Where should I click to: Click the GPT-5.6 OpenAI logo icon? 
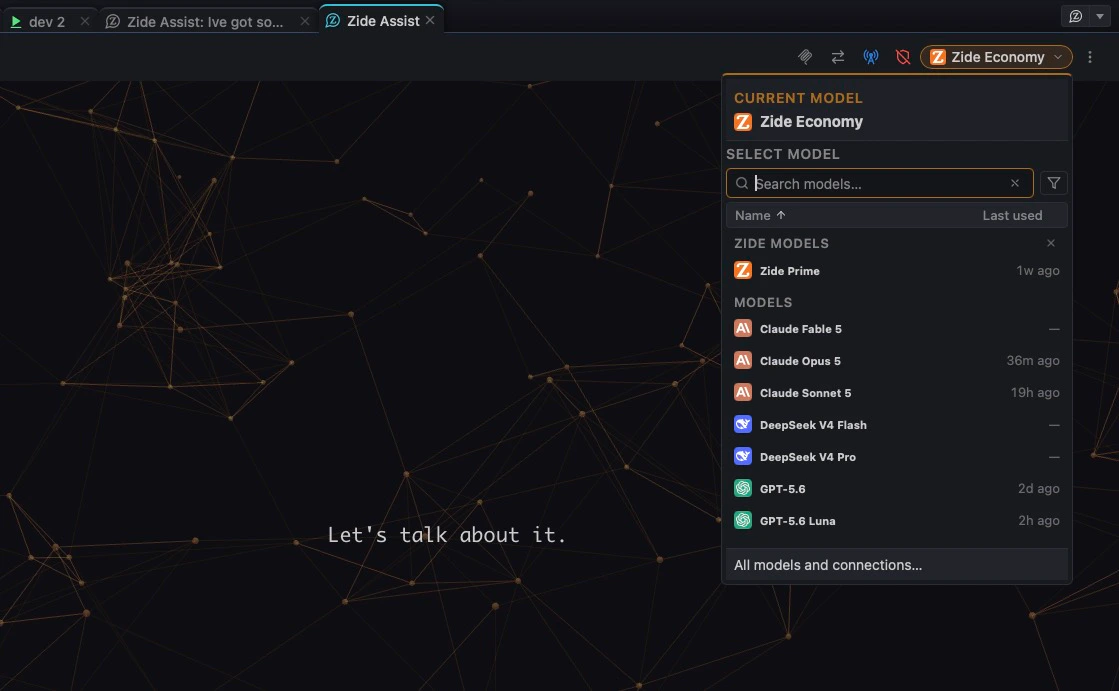(x=743, y=488)
